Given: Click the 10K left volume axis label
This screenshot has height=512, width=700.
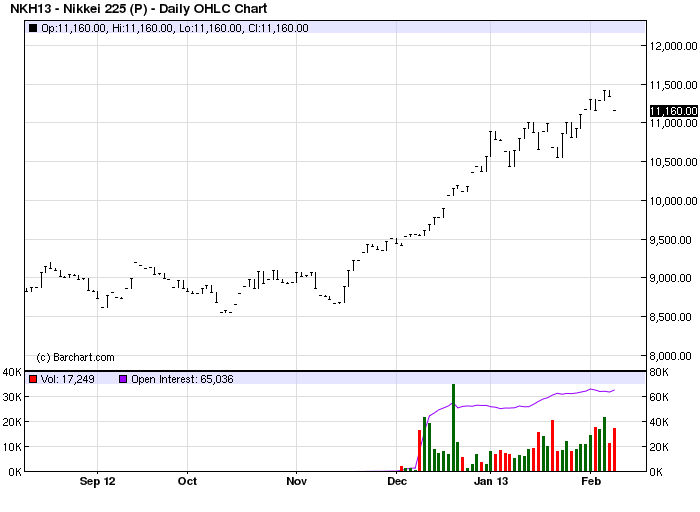Looking at the screenshot, I should coord(12,447).
